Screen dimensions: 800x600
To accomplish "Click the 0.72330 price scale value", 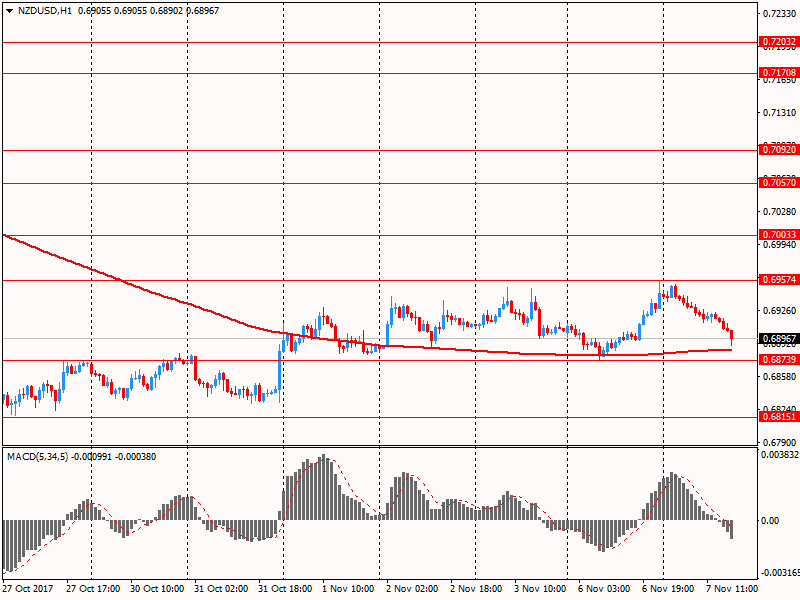I will click(780, 14).
